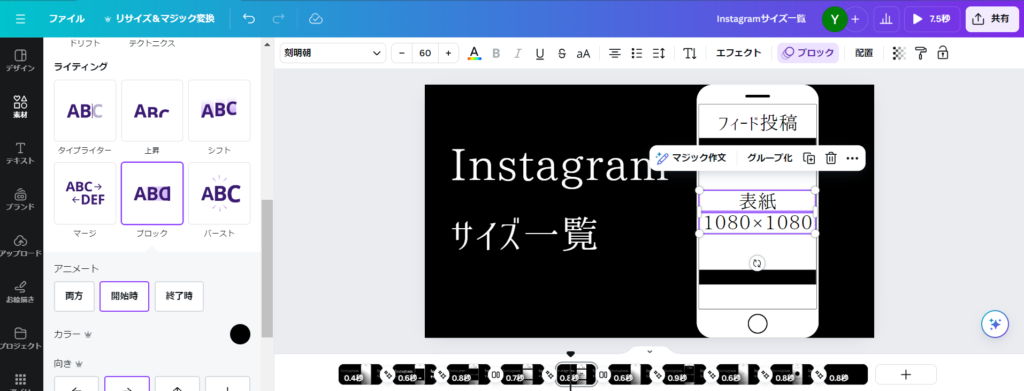Screen dimensions: 1024x391
Task: Open the text color picker icon
Action: point(475,54)
